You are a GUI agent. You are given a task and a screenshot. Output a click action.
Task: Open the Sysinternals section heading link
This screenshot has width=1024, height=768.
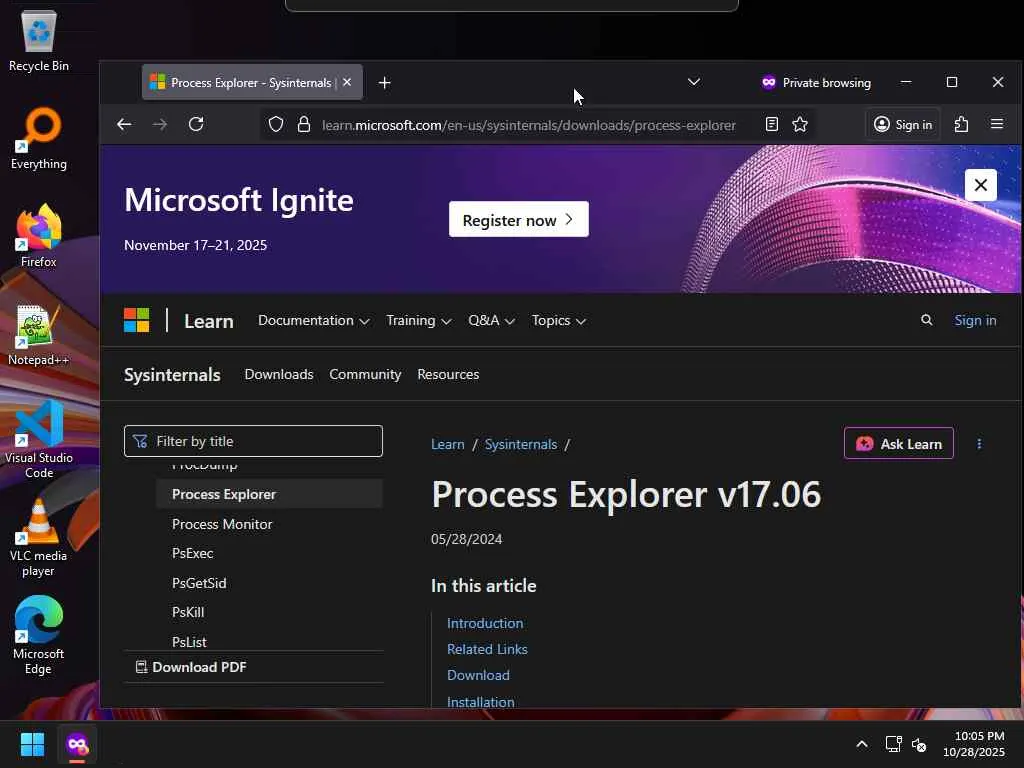coord(172,375)
